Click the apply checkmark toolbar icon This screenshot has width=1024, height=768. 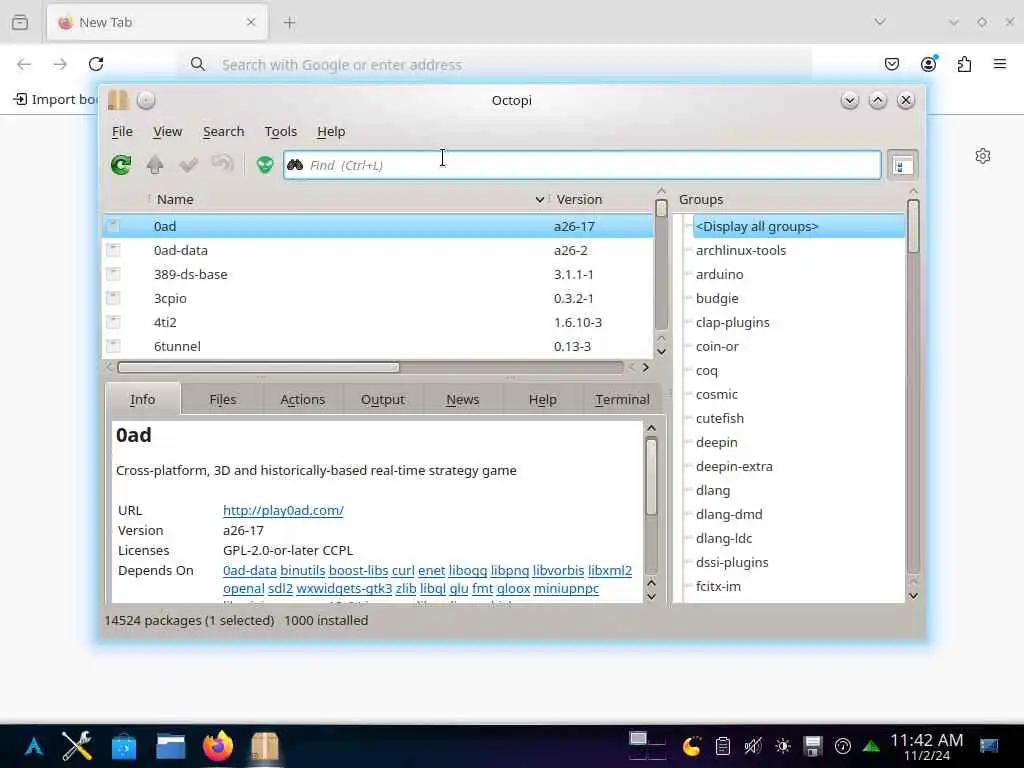(x=188, y=165)
